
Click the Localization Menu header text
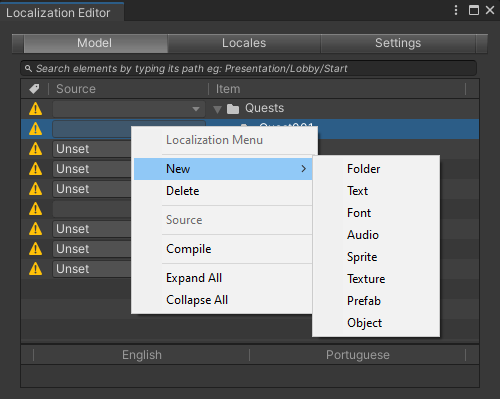tap(214, 140)
